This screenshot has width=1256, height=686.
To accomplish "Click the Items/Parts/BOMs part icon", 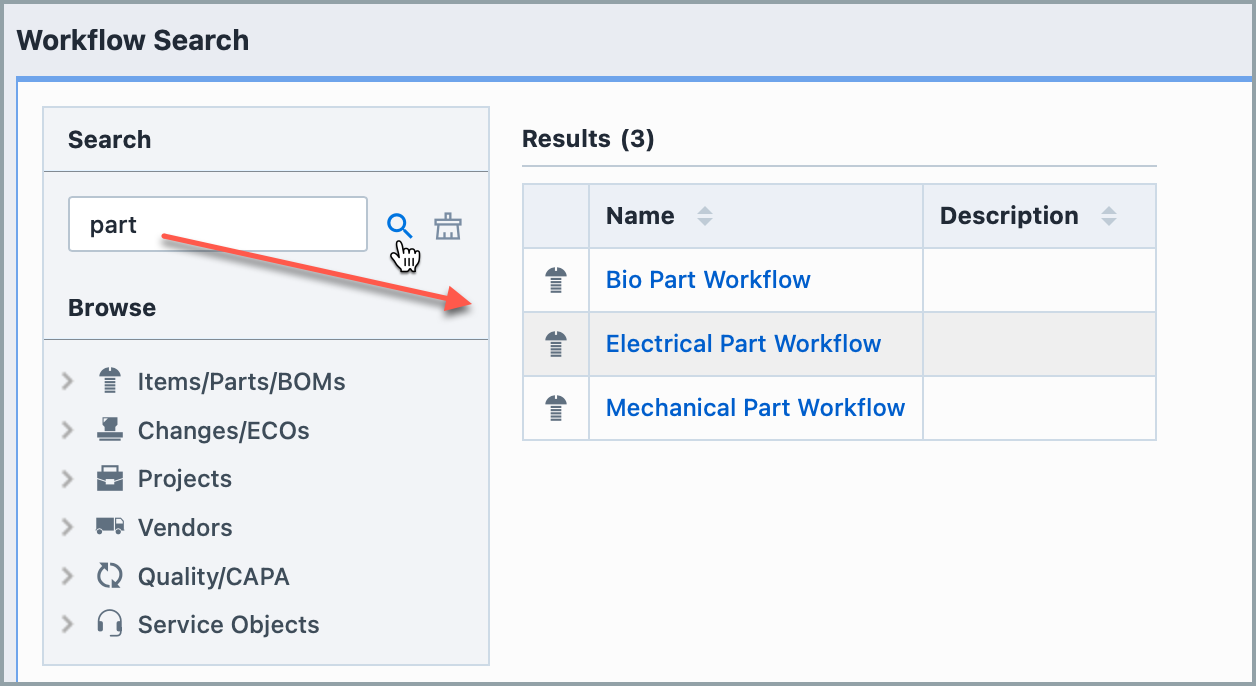I will click(110, 381).
